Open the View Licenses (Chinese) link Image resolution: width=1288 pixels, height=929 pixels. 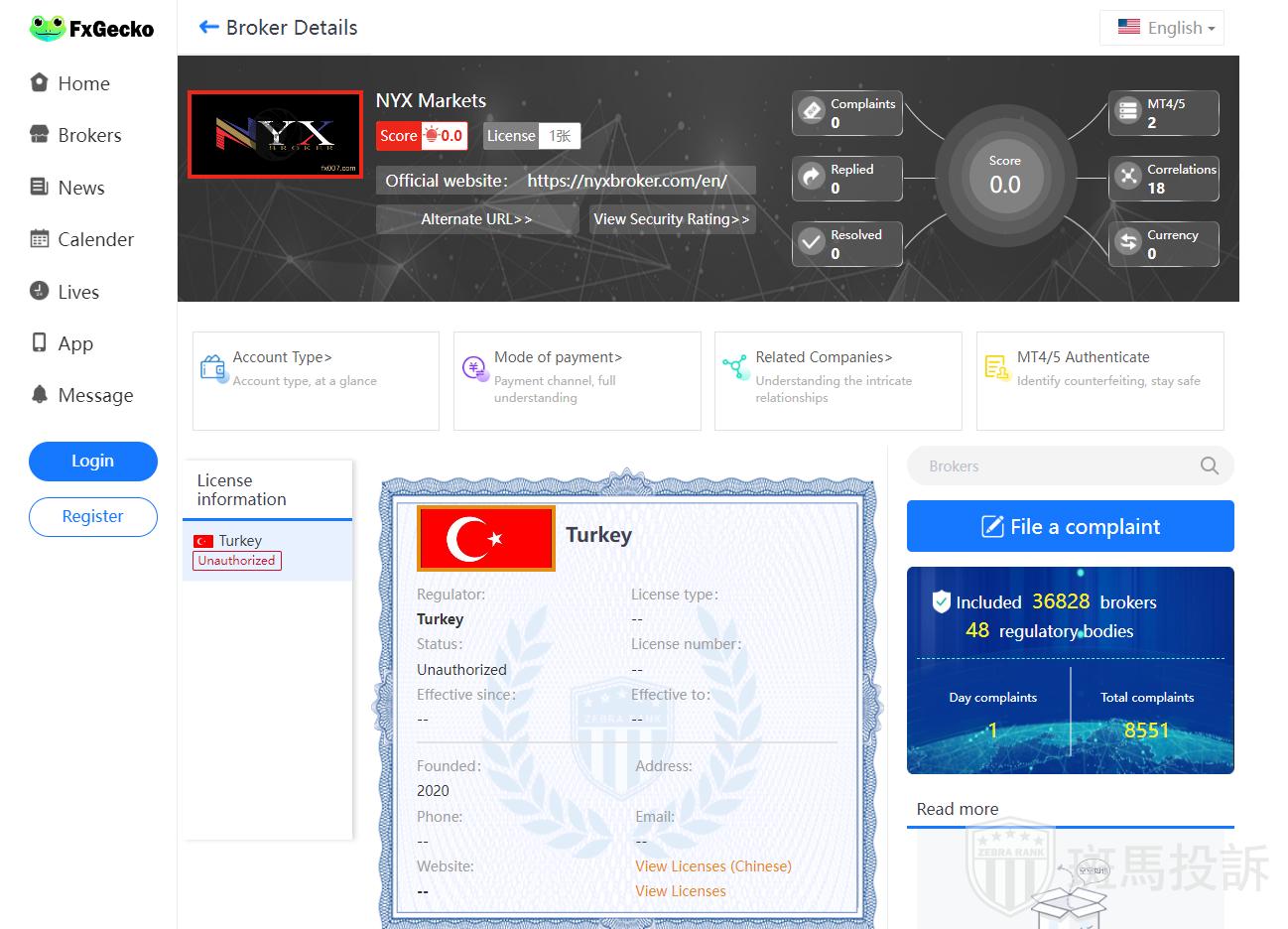click(x=712, y=866)
